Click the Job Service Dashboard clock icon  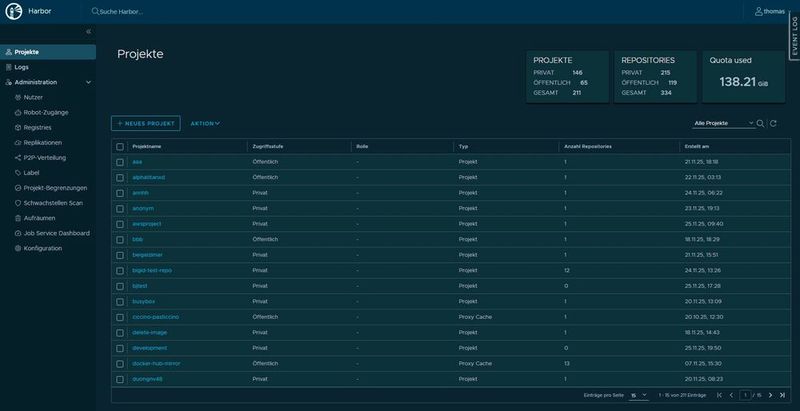(x=18, y=234)
